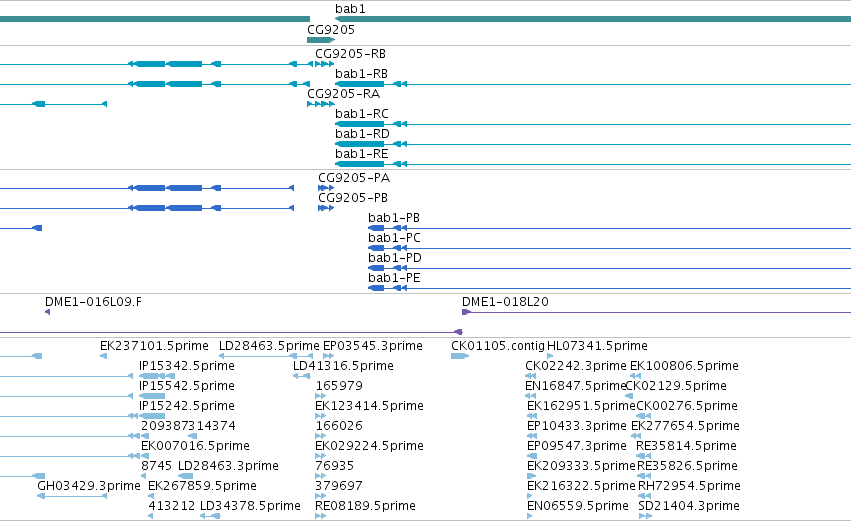This screenshot has width=851, height=521.
Task: Select the DME1-018L20 clone label
Action: (x=505, y=302)
